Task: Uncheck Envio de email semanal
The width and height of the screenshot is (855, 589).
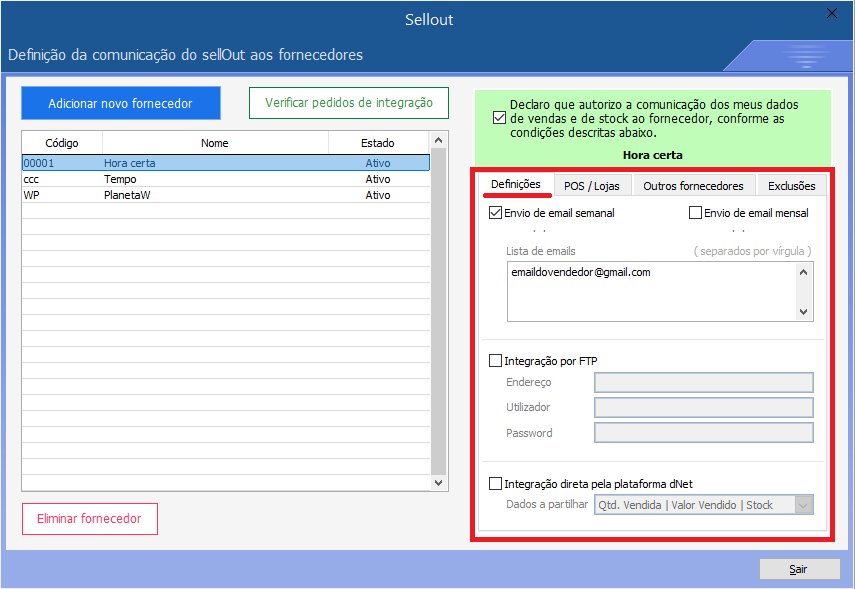Action: click(496, 213)
